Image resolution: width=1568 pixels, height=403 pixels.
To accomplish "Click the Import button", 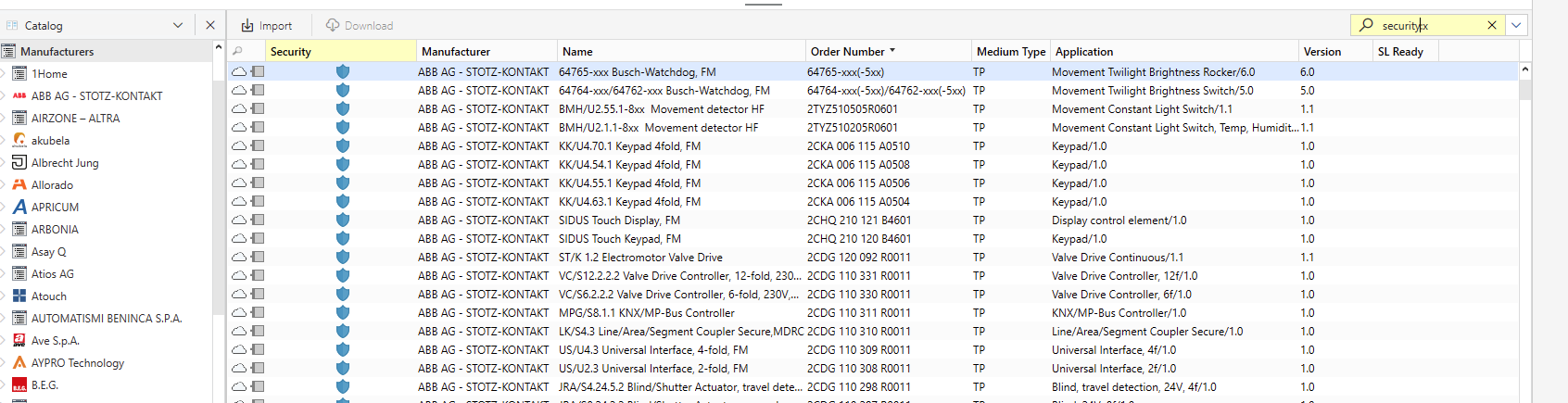I will (266, 26).
